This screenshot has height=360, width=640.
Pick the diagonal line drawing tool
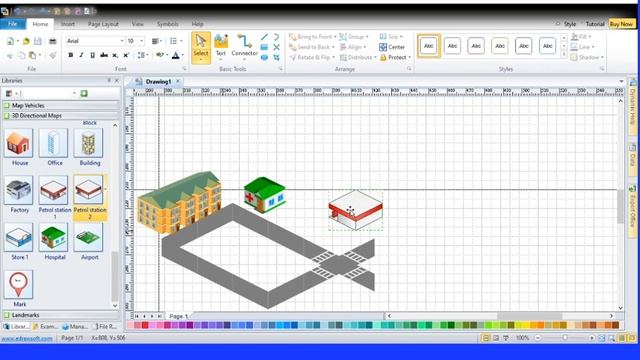click(x=264, y=37)
